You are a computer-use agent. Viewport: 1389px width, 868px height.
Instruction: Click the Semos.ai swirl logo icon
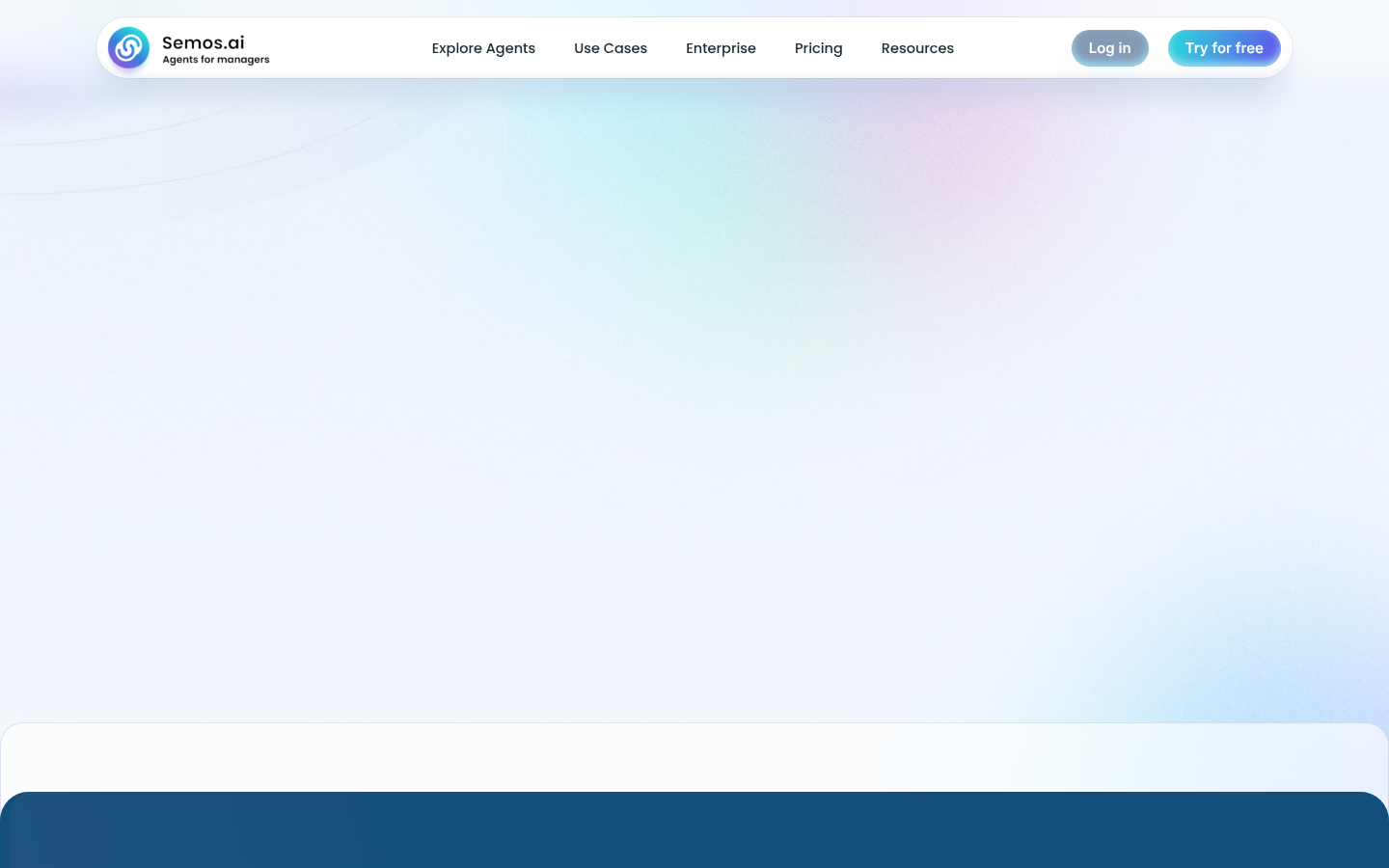pyautogui.click(x=128, y=48)
